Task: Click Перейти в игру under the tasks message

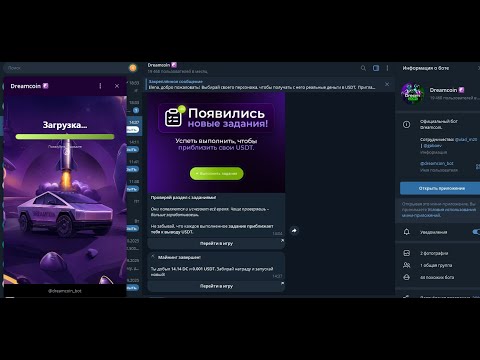Action: pyautogui.click(x=216, y=244)
